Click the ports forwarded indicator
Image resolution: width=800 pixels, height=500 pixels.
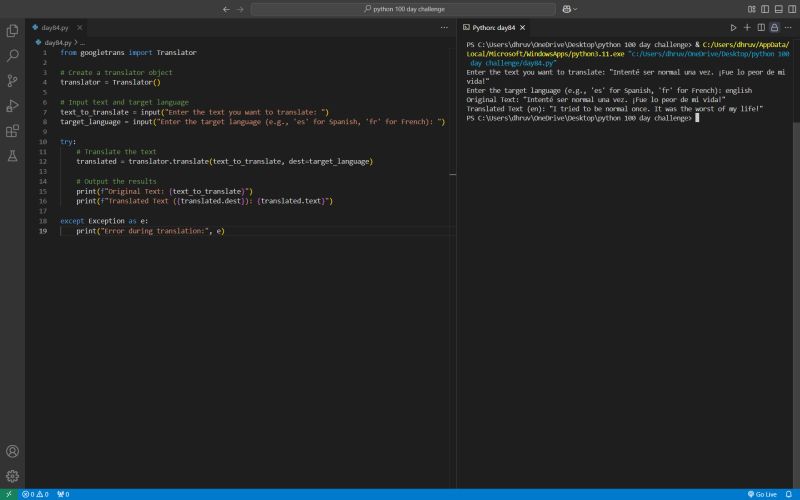63,494
